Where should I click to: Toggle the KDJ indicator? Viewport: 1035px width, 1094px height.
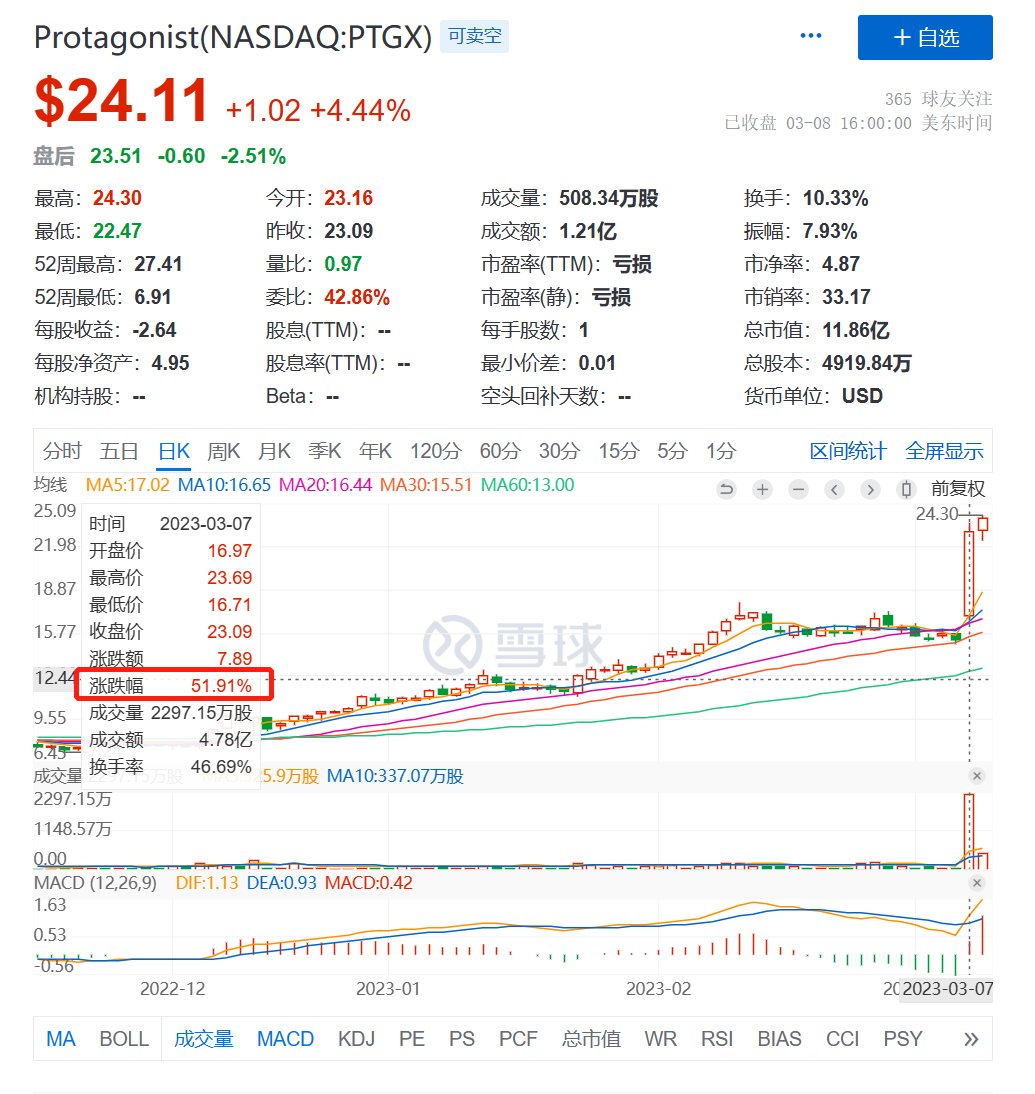pyautogui.click(x=356, y=1039)
